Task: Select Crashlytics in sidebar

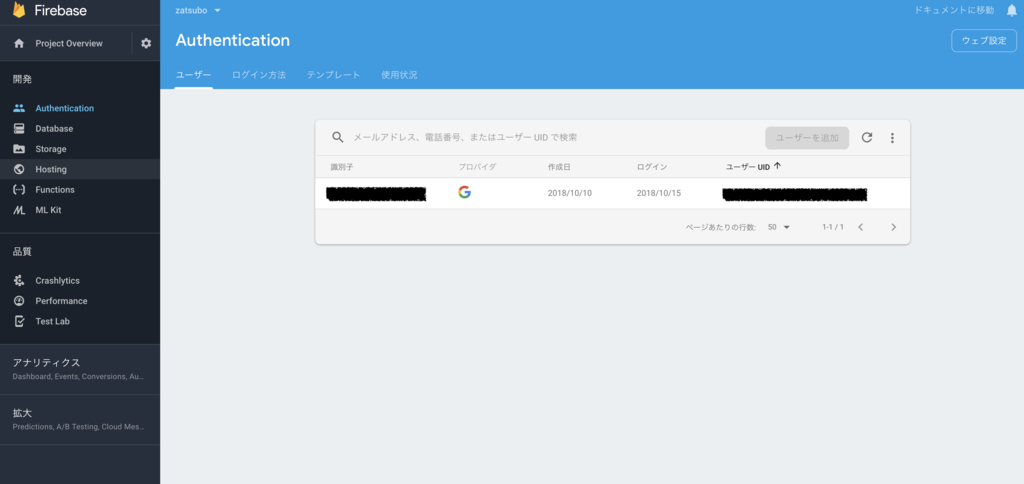Action: tap(57, 281)
